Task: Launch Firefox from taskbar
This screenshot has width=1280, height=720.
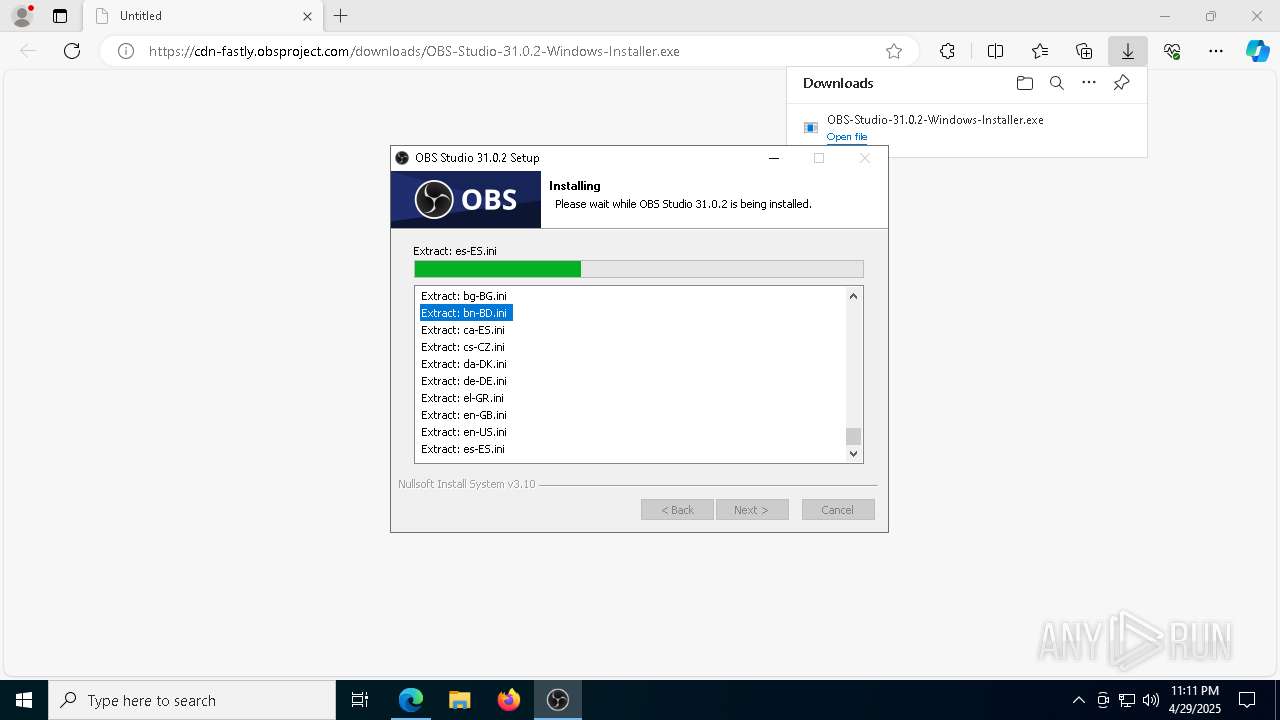Action: 509,700
